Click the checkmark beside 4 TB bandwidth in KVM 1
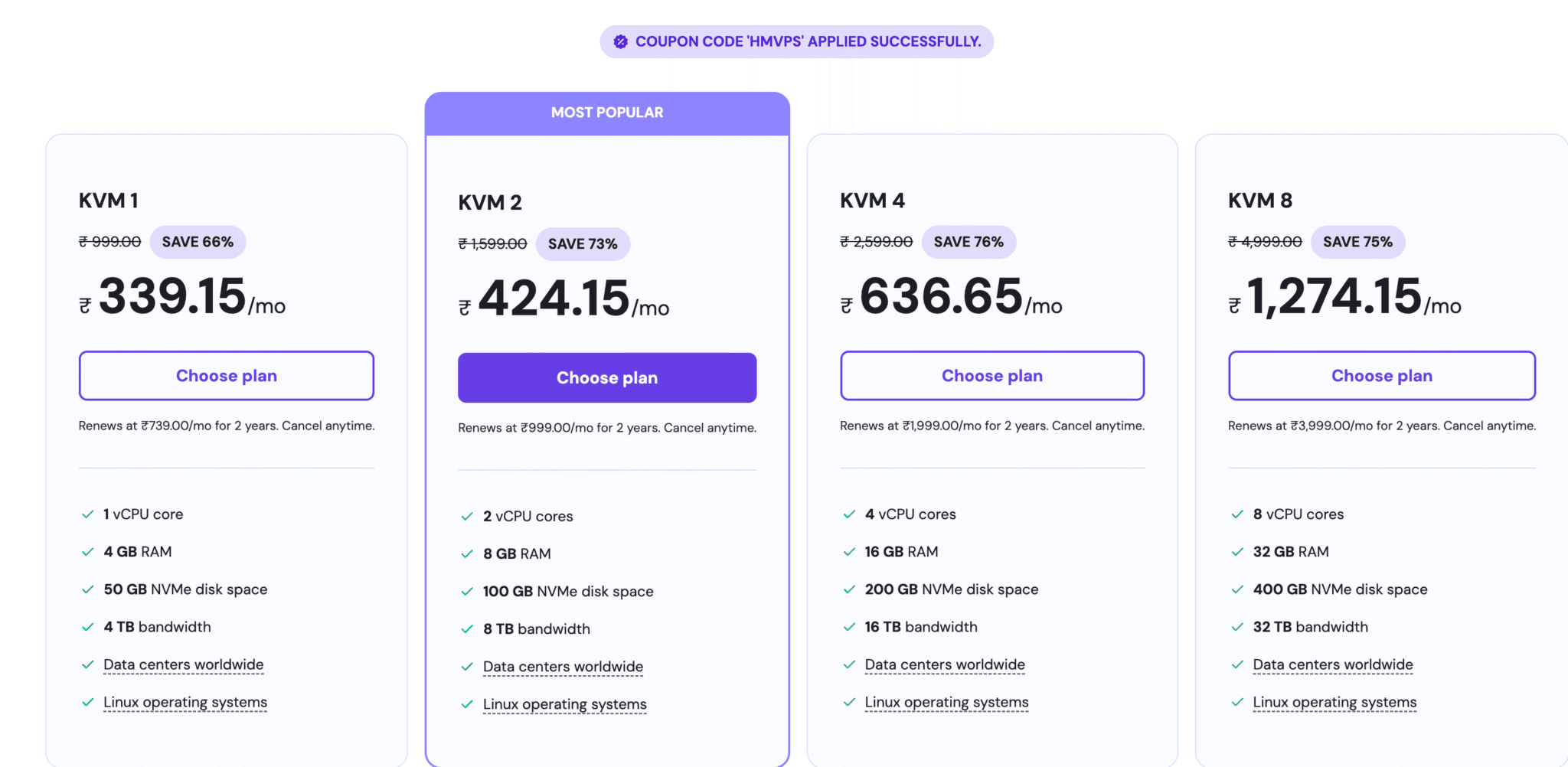Image resolution: width=1568 pixels, height=767 pixels. [x=87, y=627]
